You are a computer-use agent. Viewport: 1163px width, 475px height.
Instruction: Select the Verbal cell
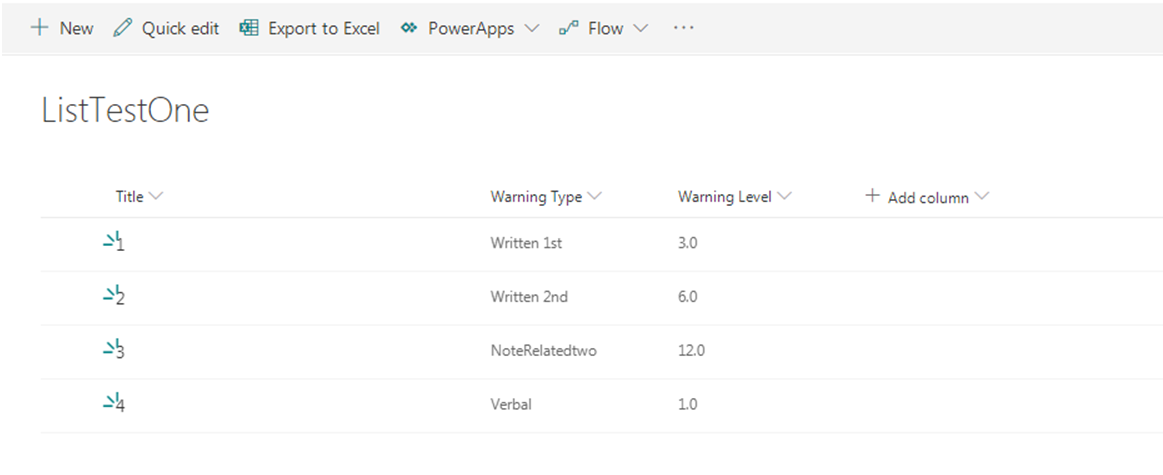[x=511, y=404]
